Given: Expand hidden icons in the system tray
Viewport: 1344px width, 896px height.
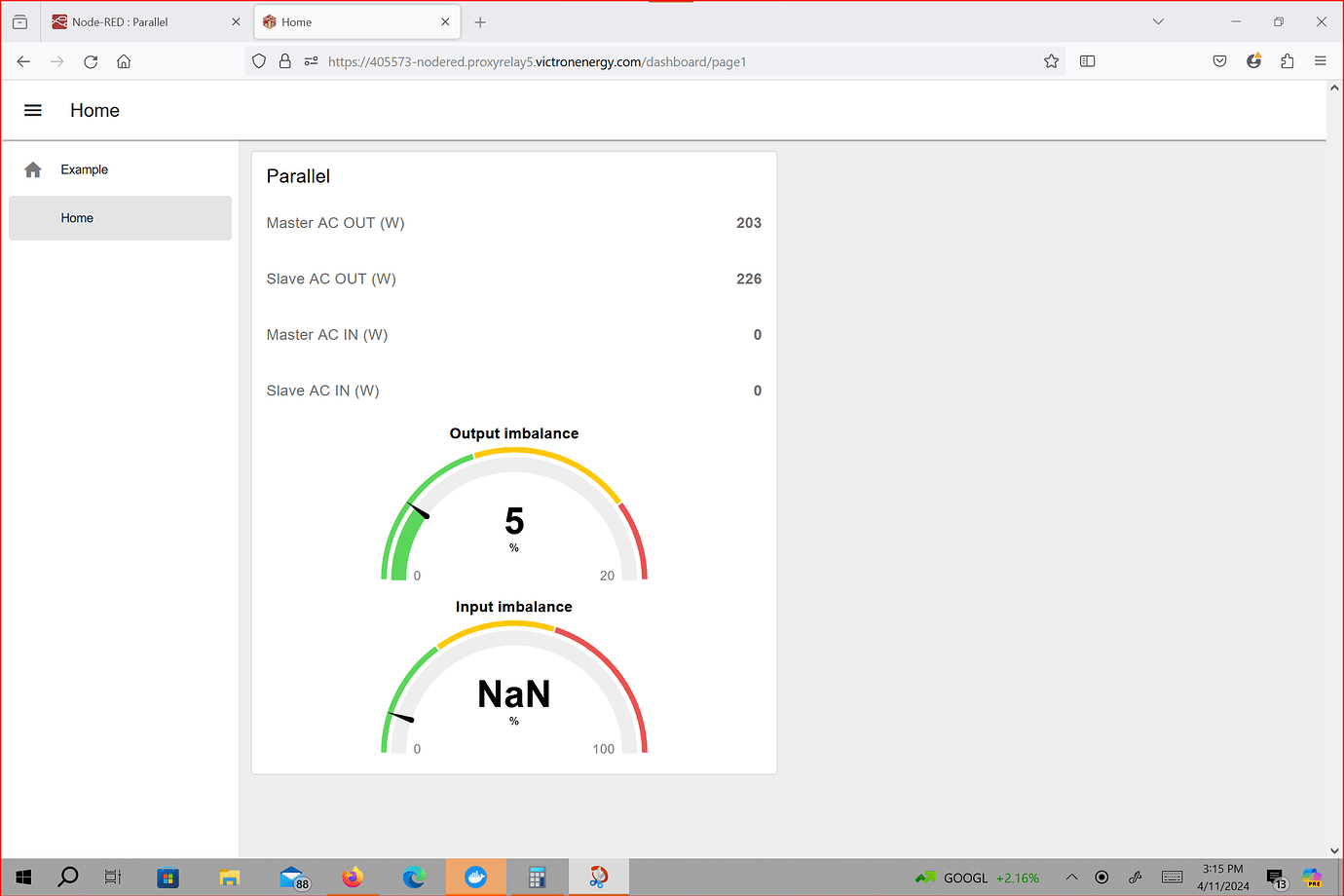Looking at the screenshot, I should [x=1071, y=877].
